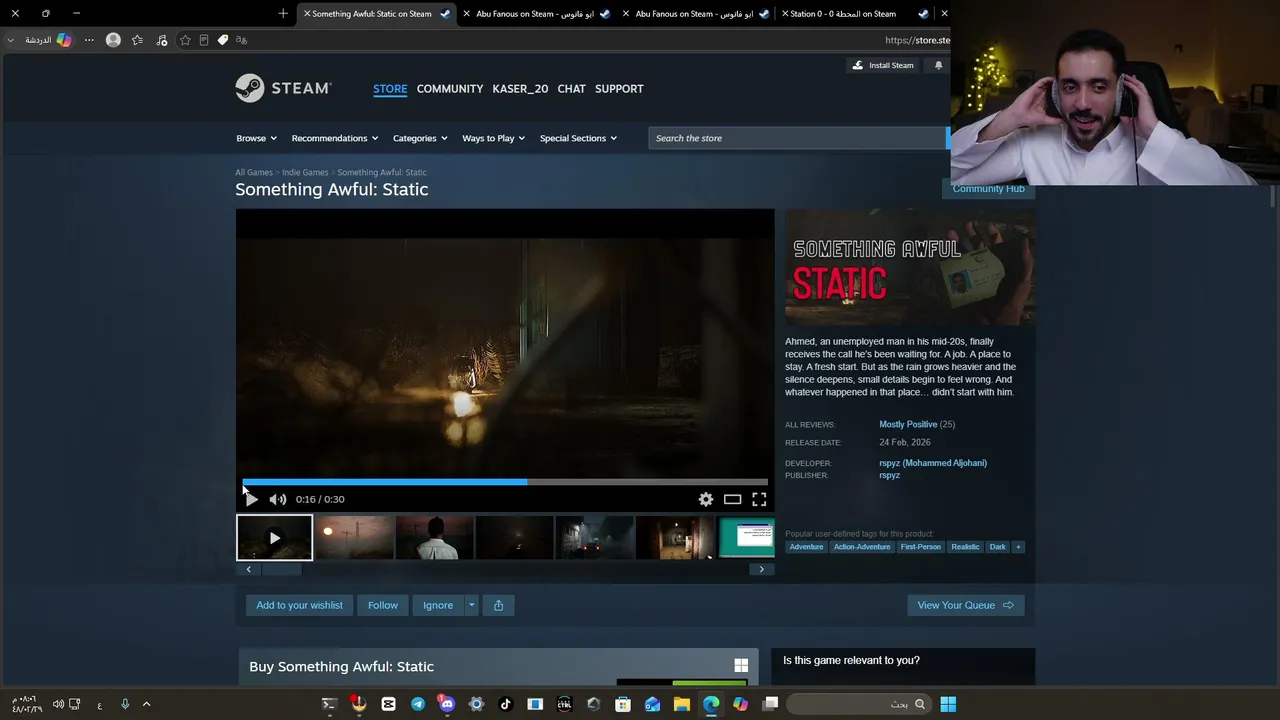Select the sunset power lines screenshot thumbnail
Screen dimensions: 1280x720
point(355,538)
